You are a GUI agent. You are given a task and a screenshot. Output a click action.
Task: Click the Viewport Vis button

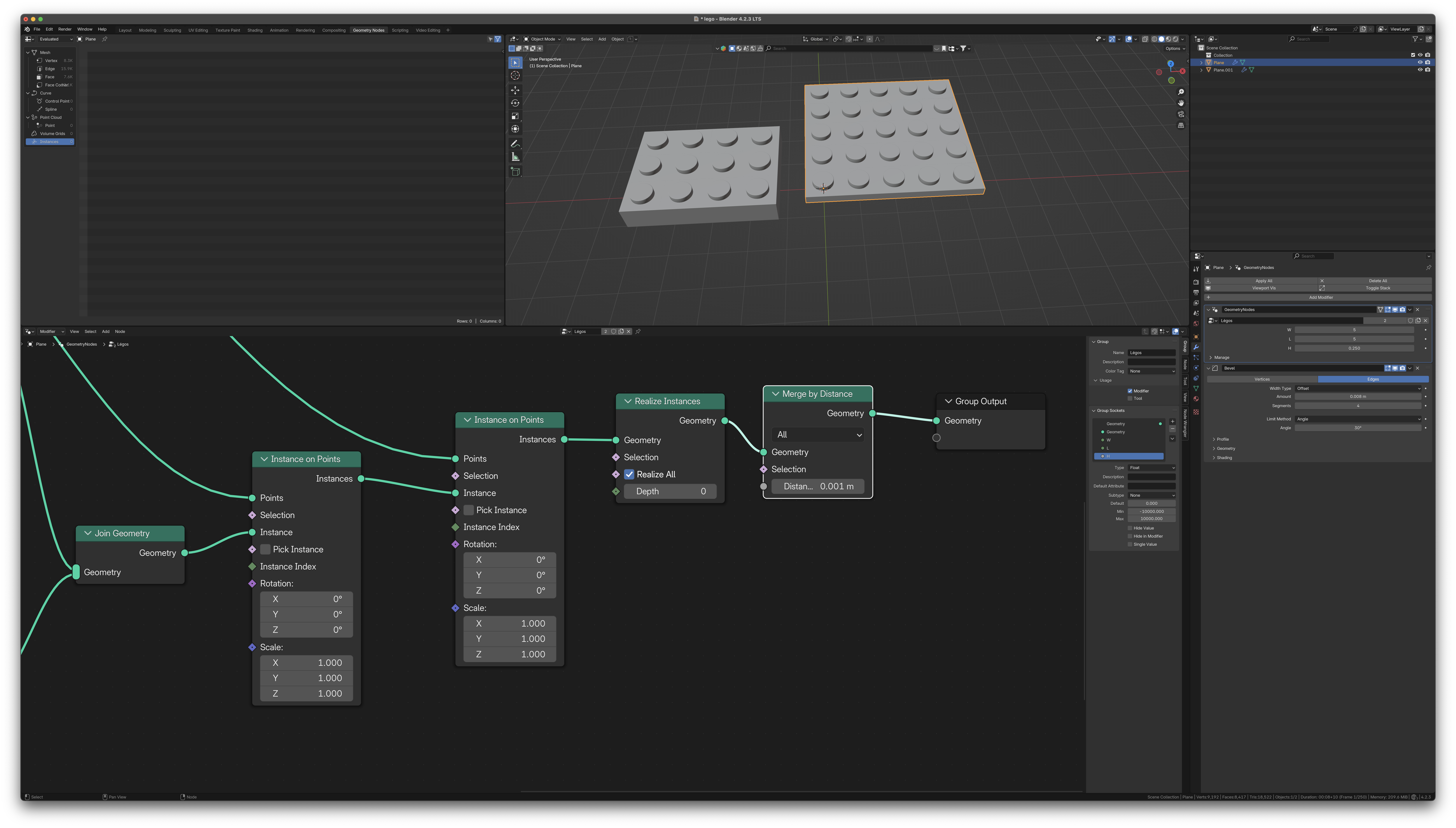click(1261, 288)
